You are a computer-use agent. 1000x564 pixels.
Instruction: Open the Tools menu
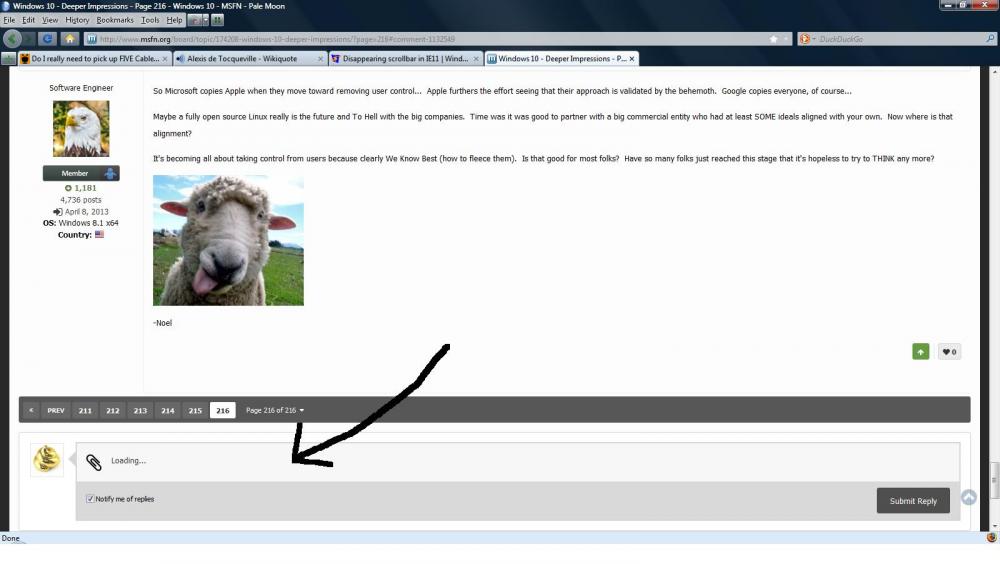(150, 20)
